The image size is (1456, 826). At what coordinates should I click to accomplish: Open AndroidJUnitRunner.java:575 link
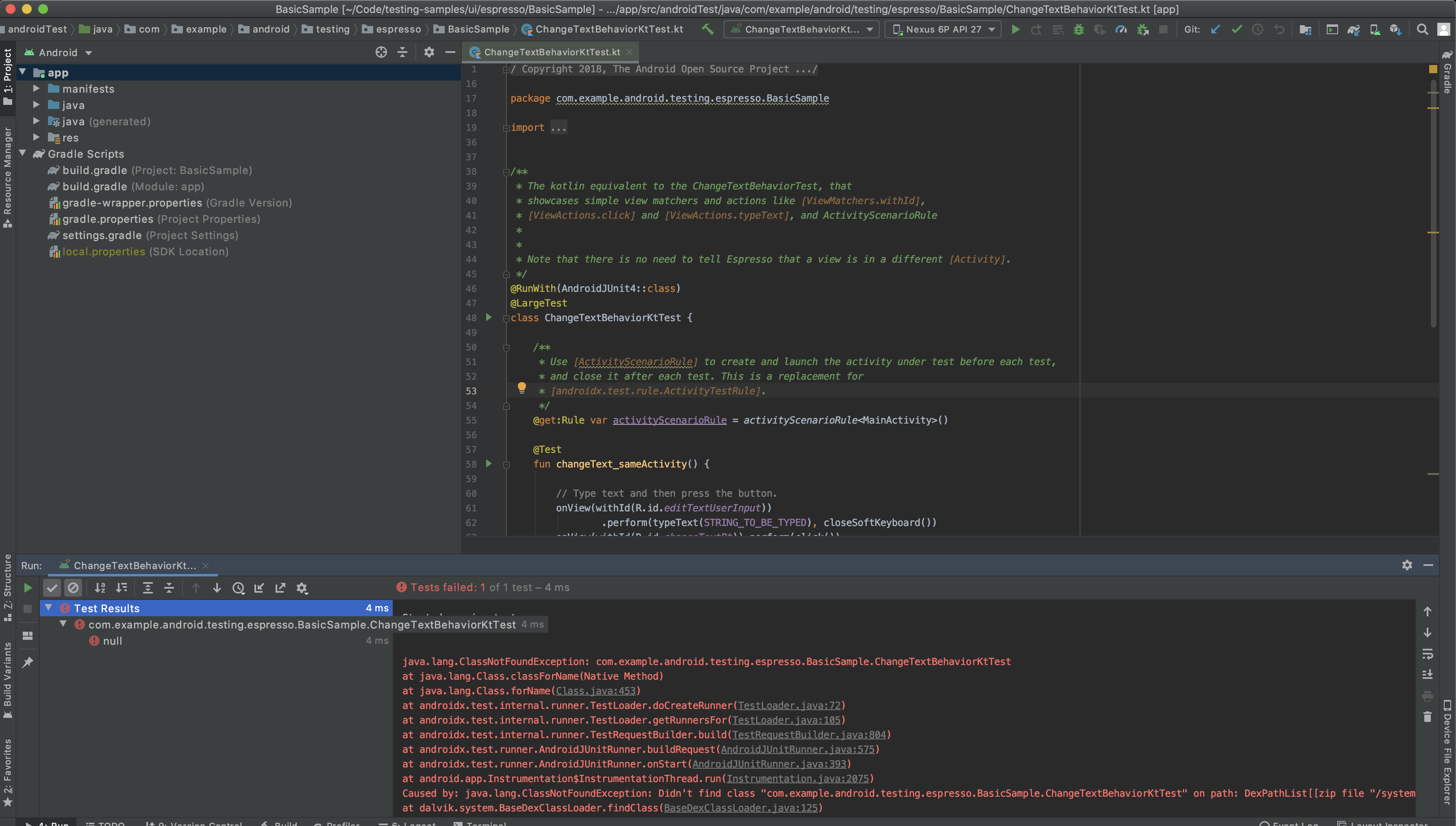[x=798, y=749]
